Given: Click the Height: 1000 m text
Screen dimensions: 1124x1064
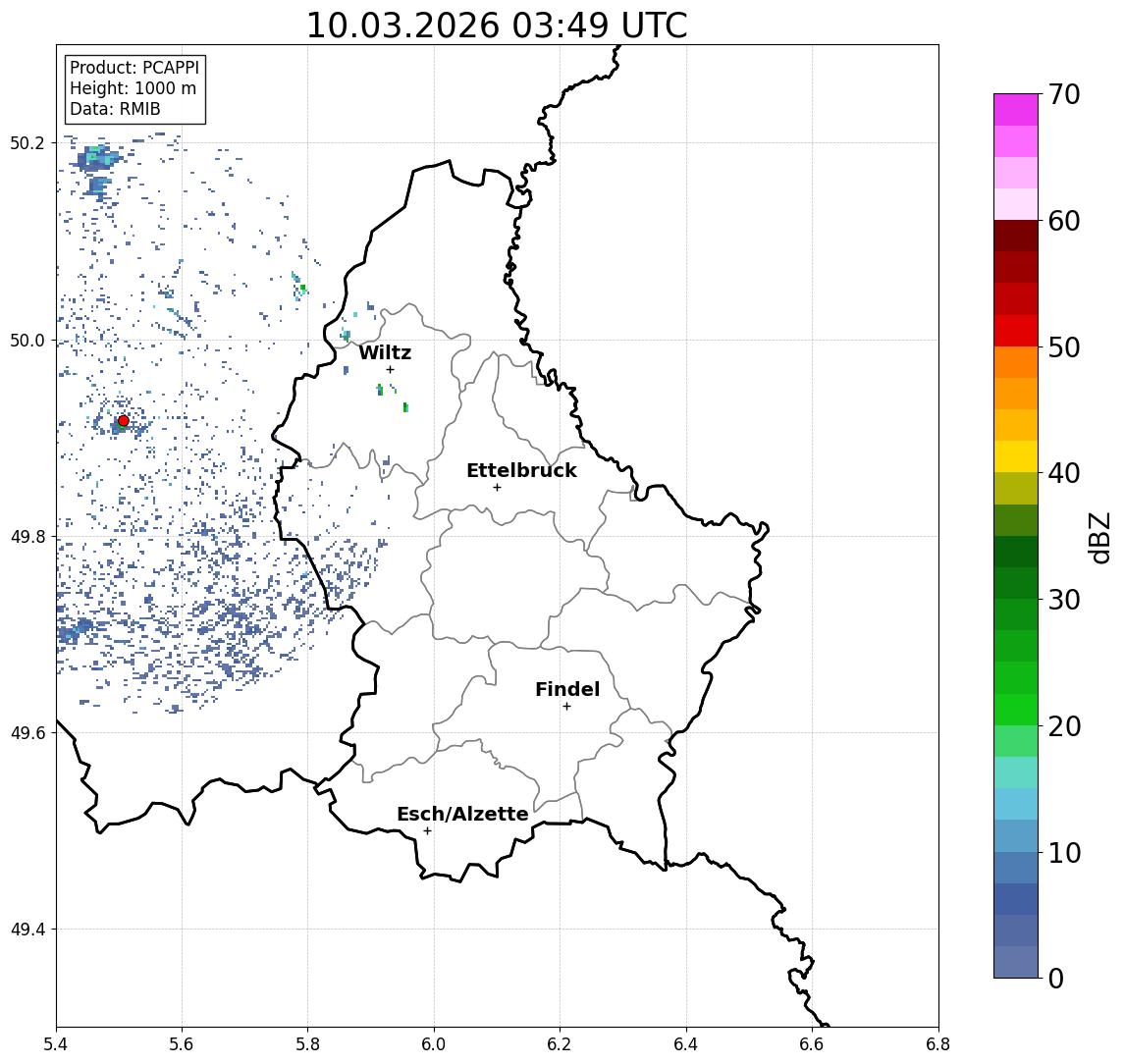Looking at the screenshot, I should (133, 88).
